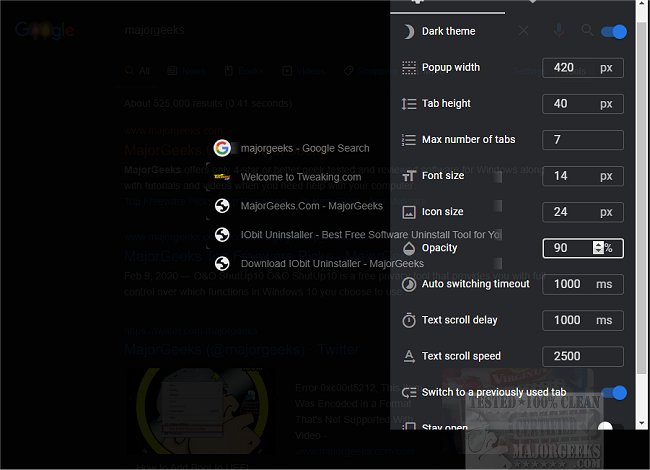Click the Popup width input field

(583, 68)
